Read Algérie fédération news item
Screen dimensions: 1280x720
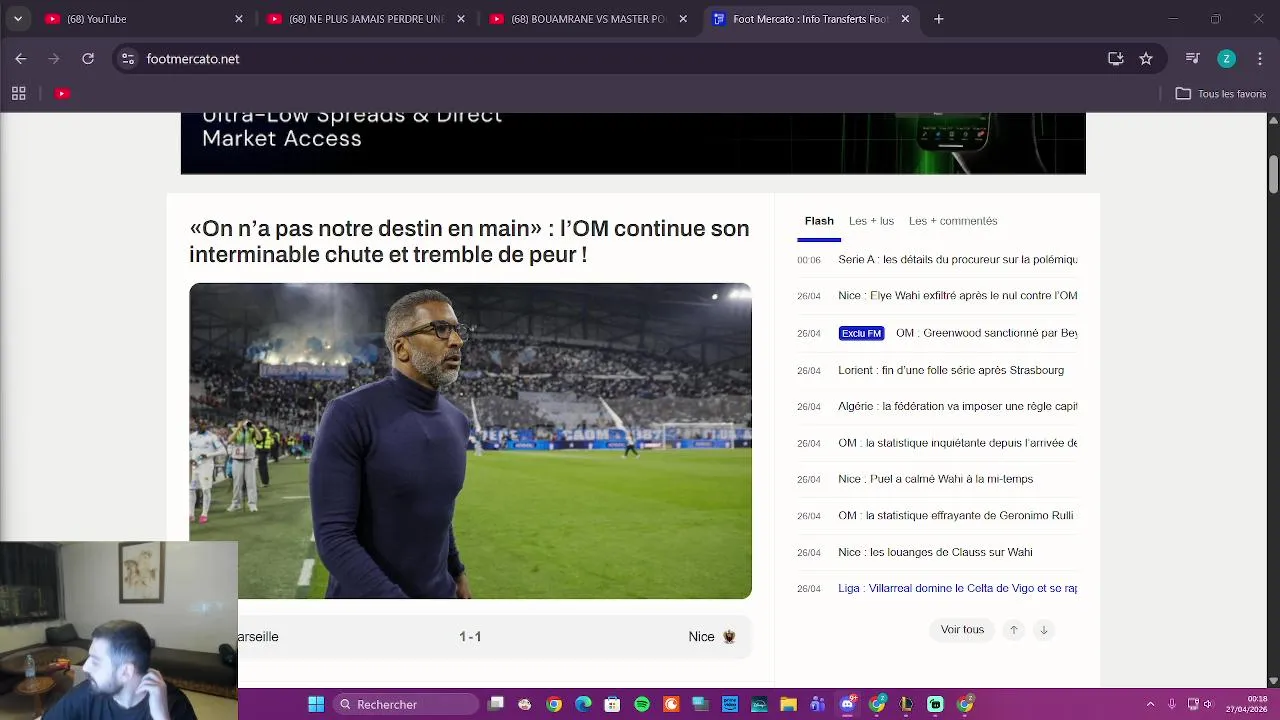coord(957,407)
